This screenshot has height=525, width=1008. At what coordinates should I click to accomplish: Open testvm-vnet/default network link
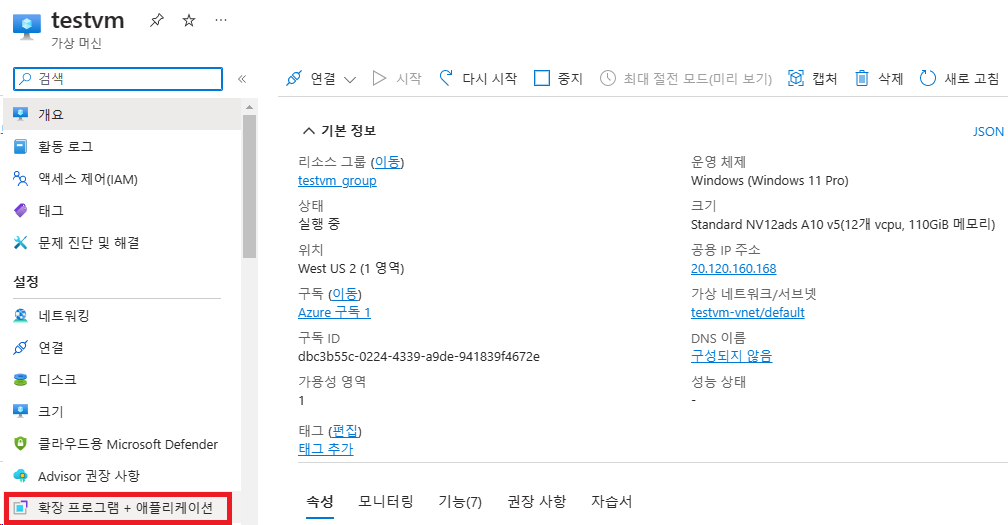[x=748, y=312]
